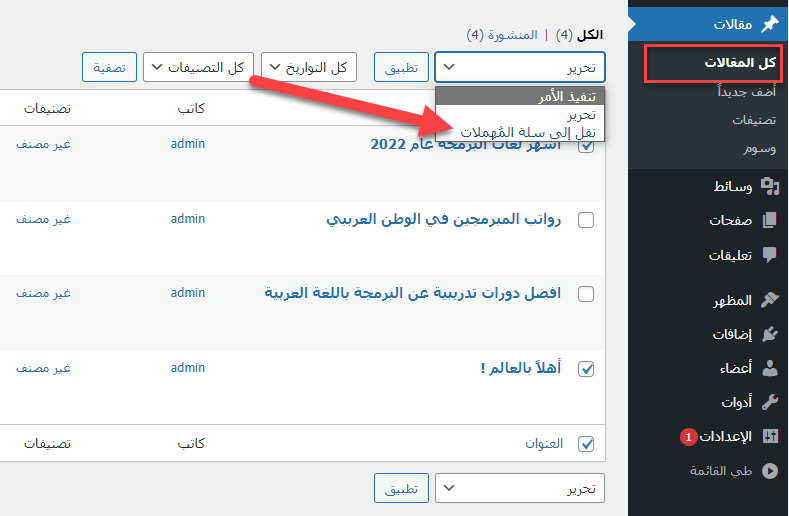Viewport: 789px width, 516px height.
Task: Click the تصنيفات column header at table top
Action: [47, 108]
